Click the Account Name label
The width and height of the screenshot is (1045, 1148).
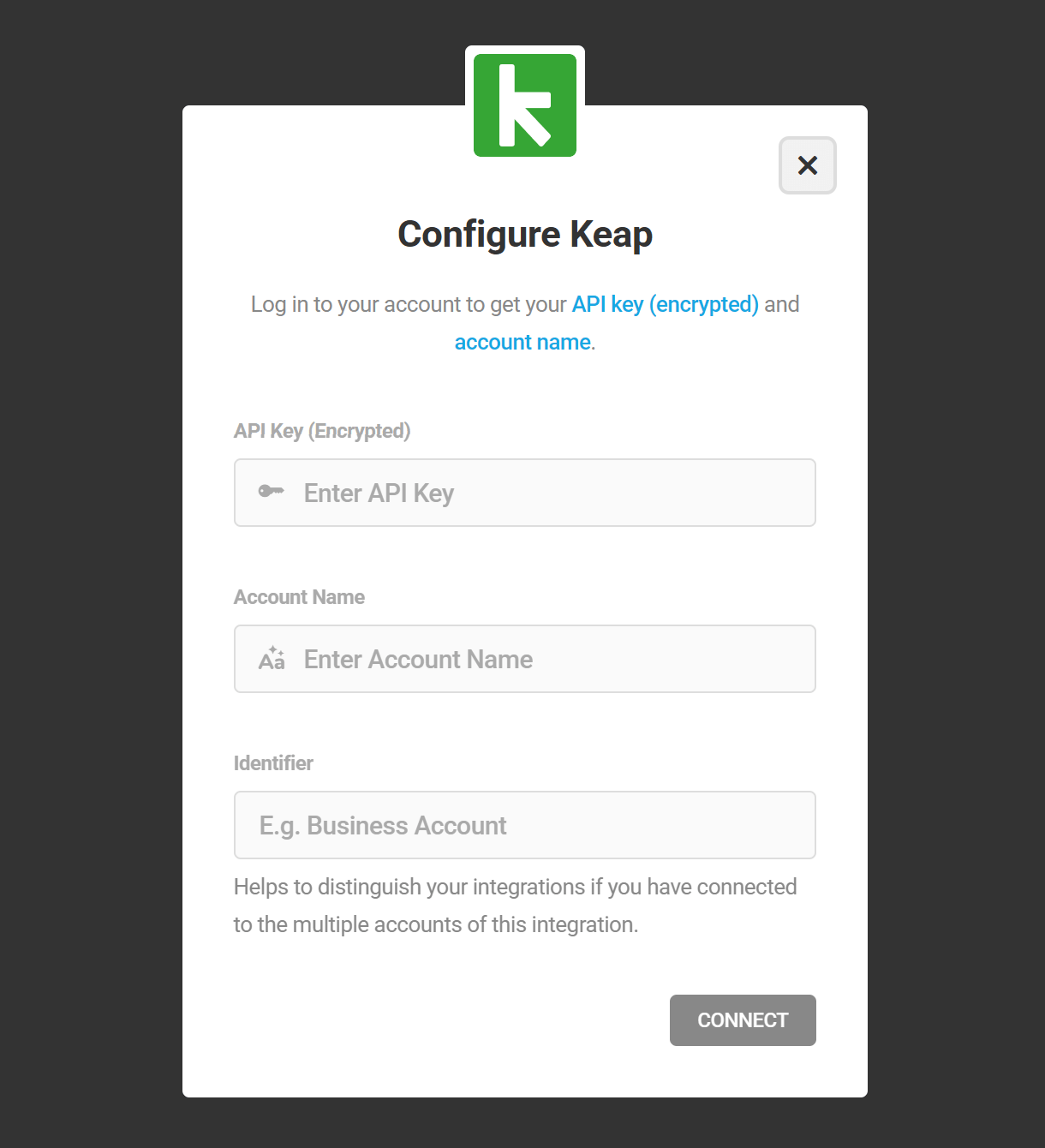299,597
